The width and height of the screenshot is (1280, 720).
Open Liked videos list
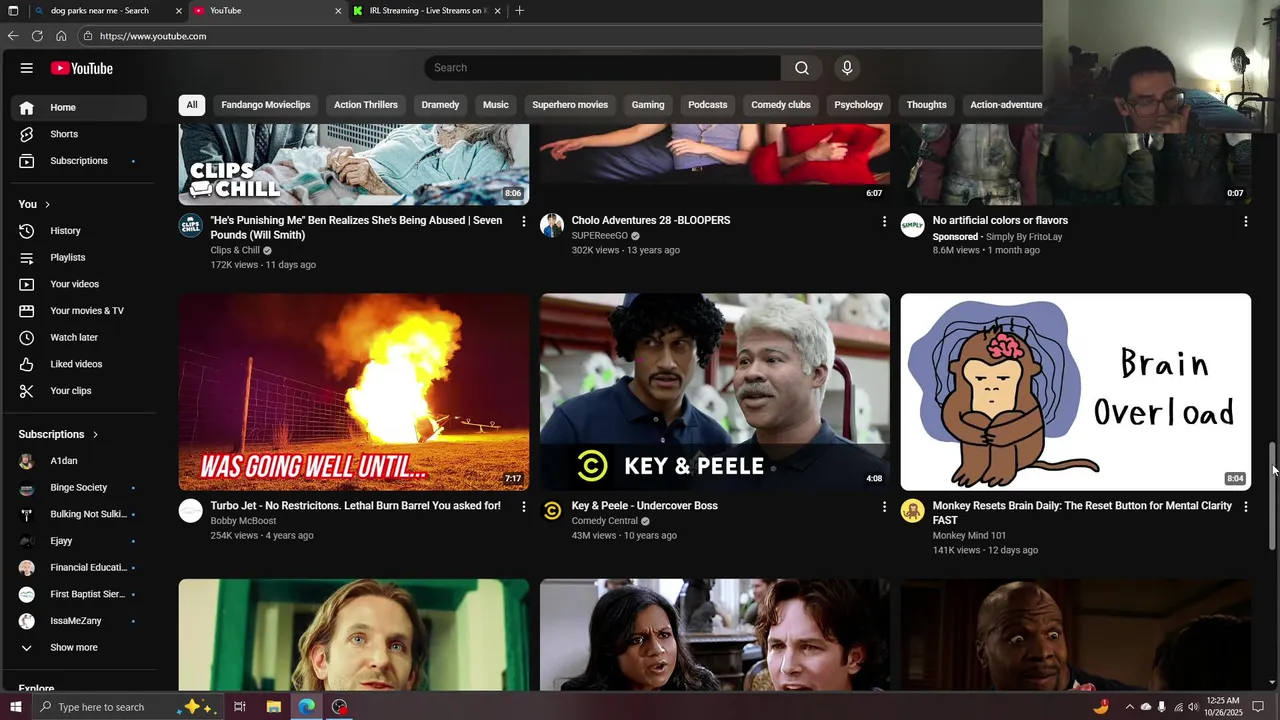click(77, 364)
